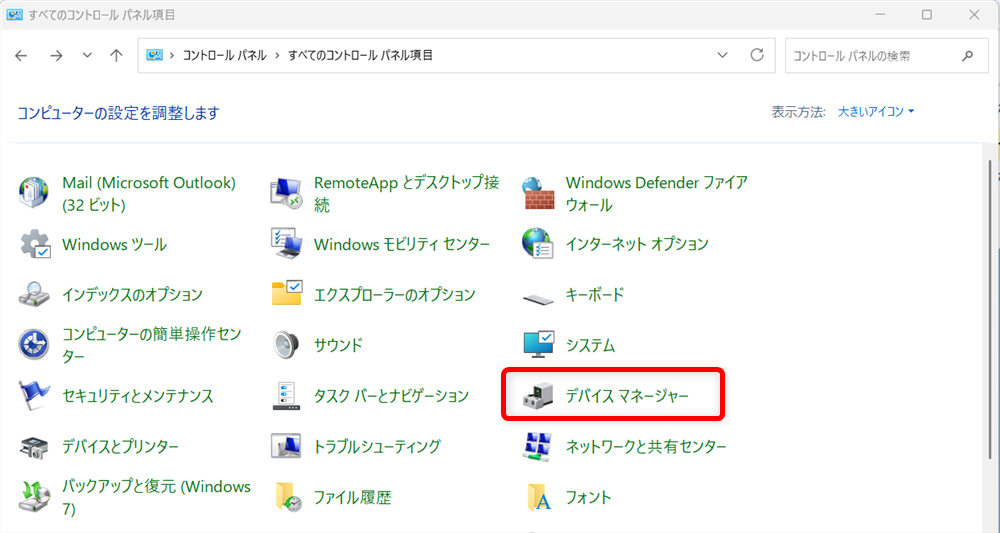The height and width of the screenshot is (533, 1000).
Task: Open the サウンド text link
Action: coord(338,346)
